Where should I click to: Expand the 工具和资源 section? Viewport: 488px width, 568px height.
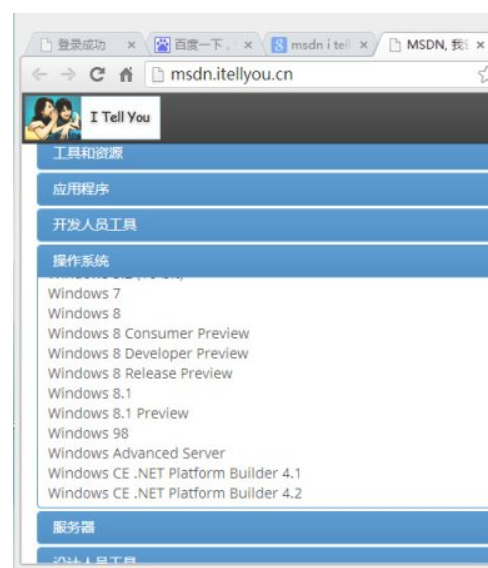pyautogui.click(x=263, y=156)
